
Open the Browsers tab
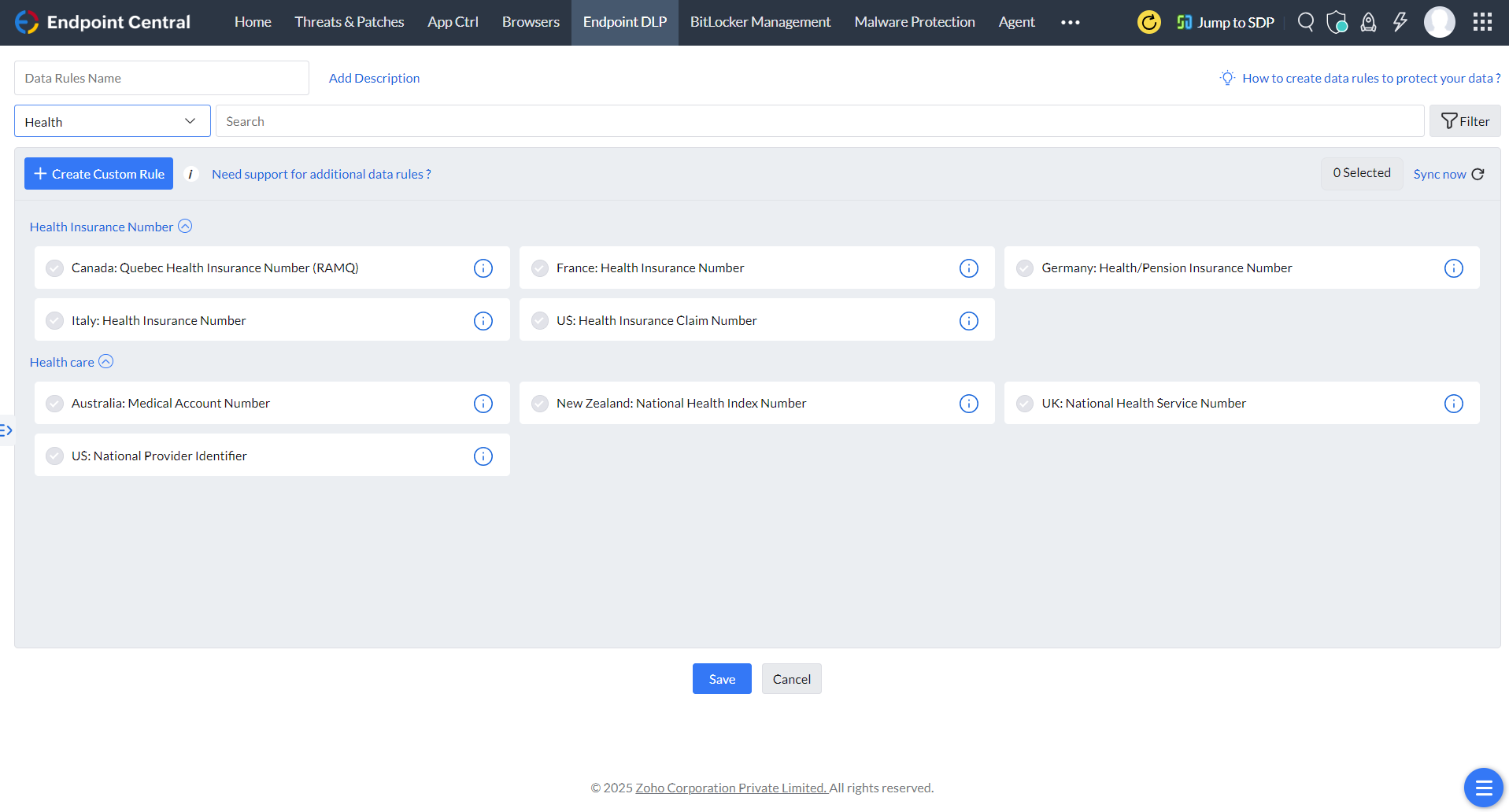tap(531, 22)
